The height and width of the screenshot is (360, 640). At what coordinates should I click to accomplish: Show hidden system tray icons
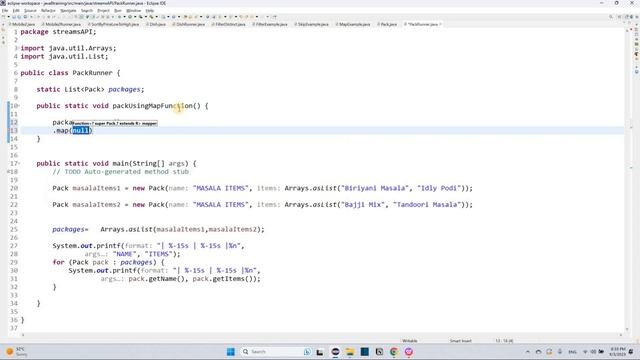point(528,352)
